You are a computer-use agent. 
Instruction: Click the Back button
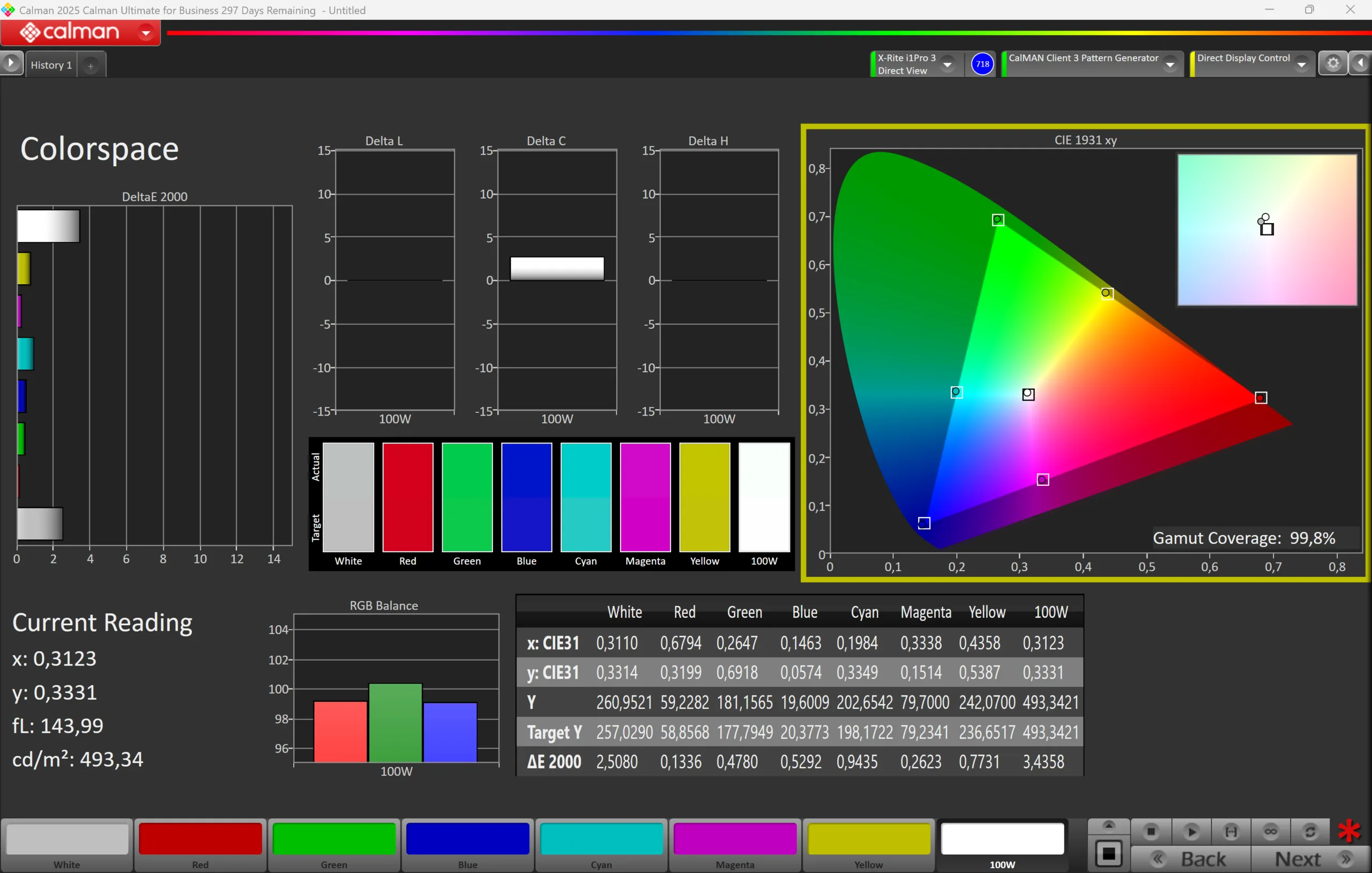[x=1191, y=858]
